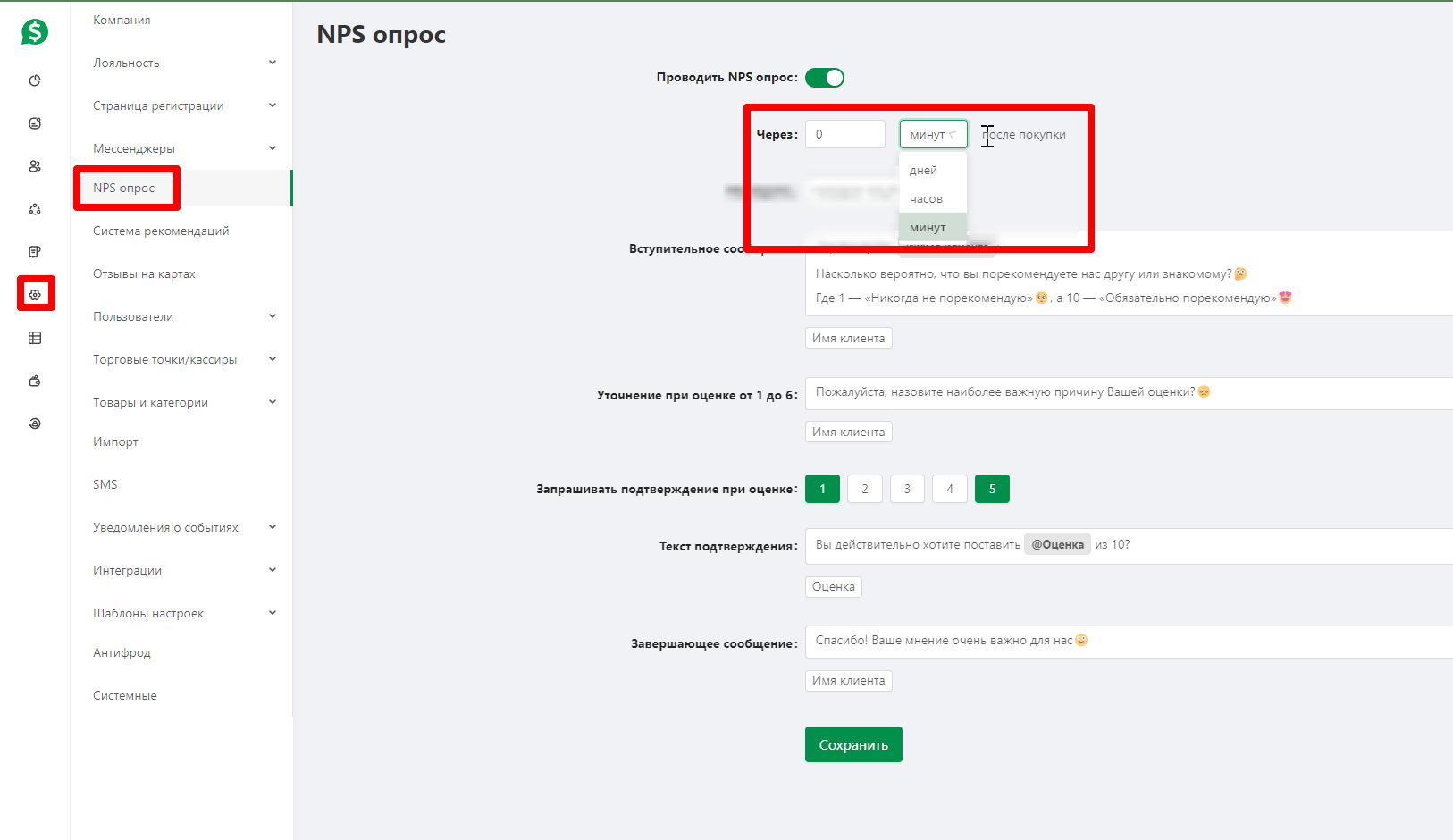Choose 'дней' in the unit dropdown list
The image size is (1453, 840).
pyautogui.click(x=933, y=170)
